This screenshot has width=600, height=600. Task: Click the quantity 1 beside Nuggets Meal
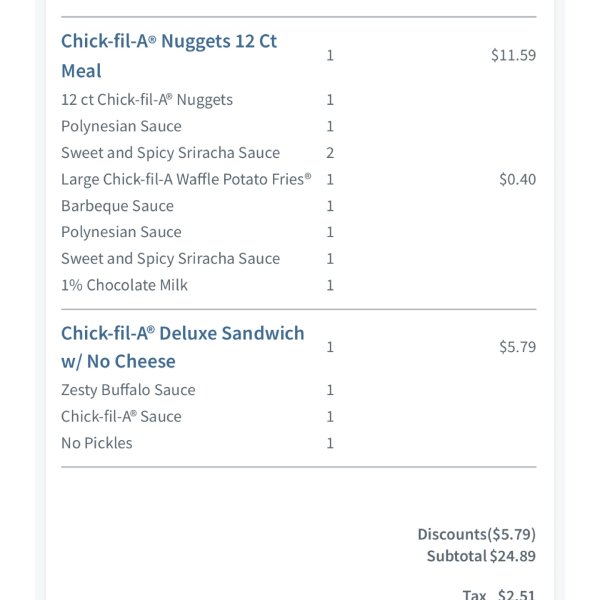click(330, 56)
